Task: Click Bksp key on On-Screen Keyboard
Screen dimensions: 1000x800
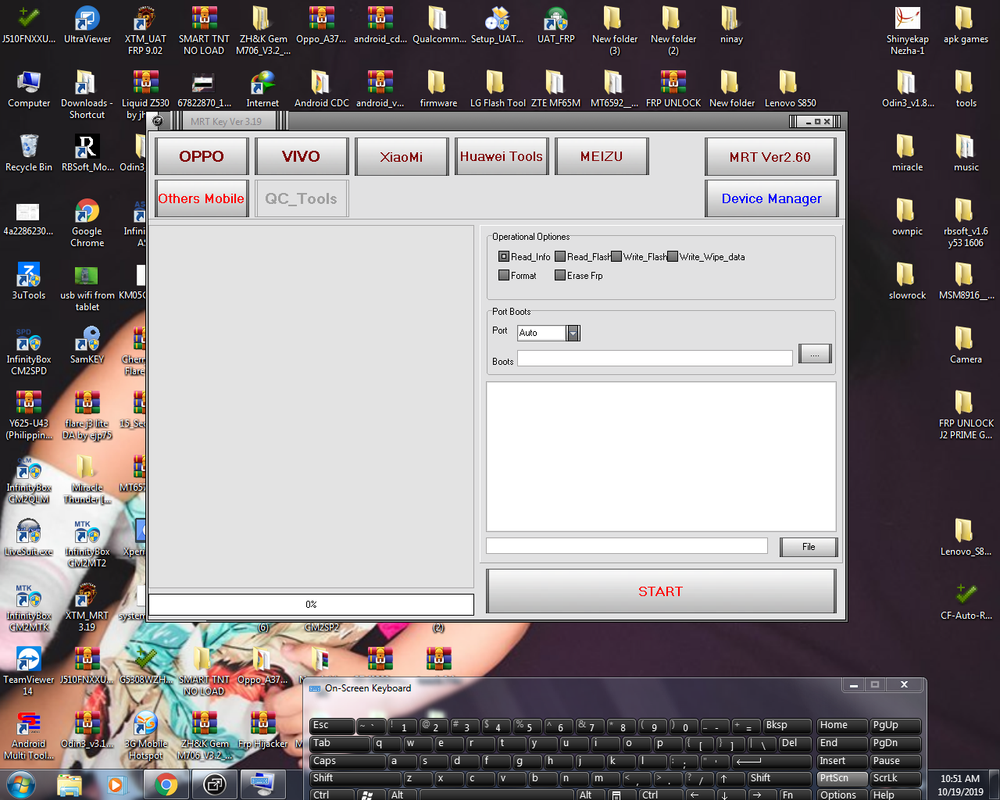Action: [x=787, y=725]
